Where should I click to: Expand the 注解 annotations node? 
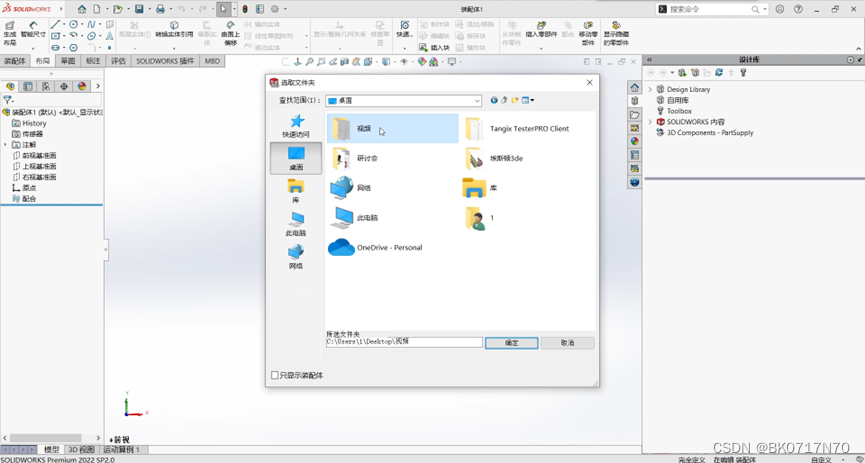pyautogui.click(x=6, y=145)
